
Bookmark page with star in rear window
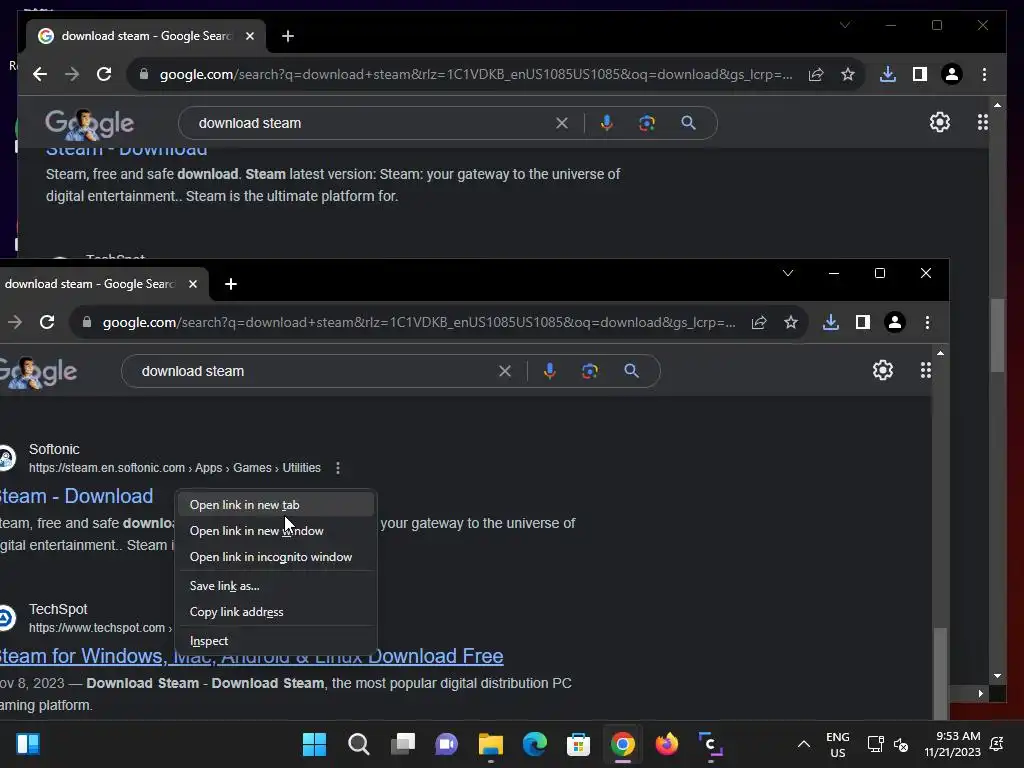pyautogui.click(x=848, y=74)
